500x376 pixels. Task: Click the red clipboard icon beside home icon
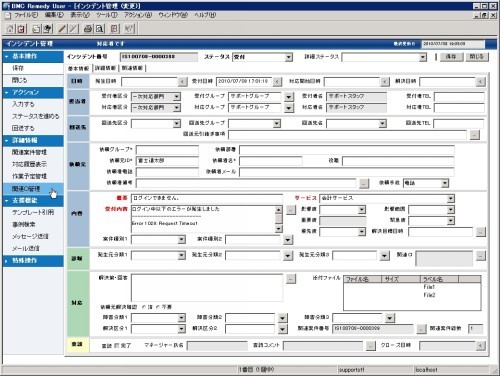tap(21, 29)
